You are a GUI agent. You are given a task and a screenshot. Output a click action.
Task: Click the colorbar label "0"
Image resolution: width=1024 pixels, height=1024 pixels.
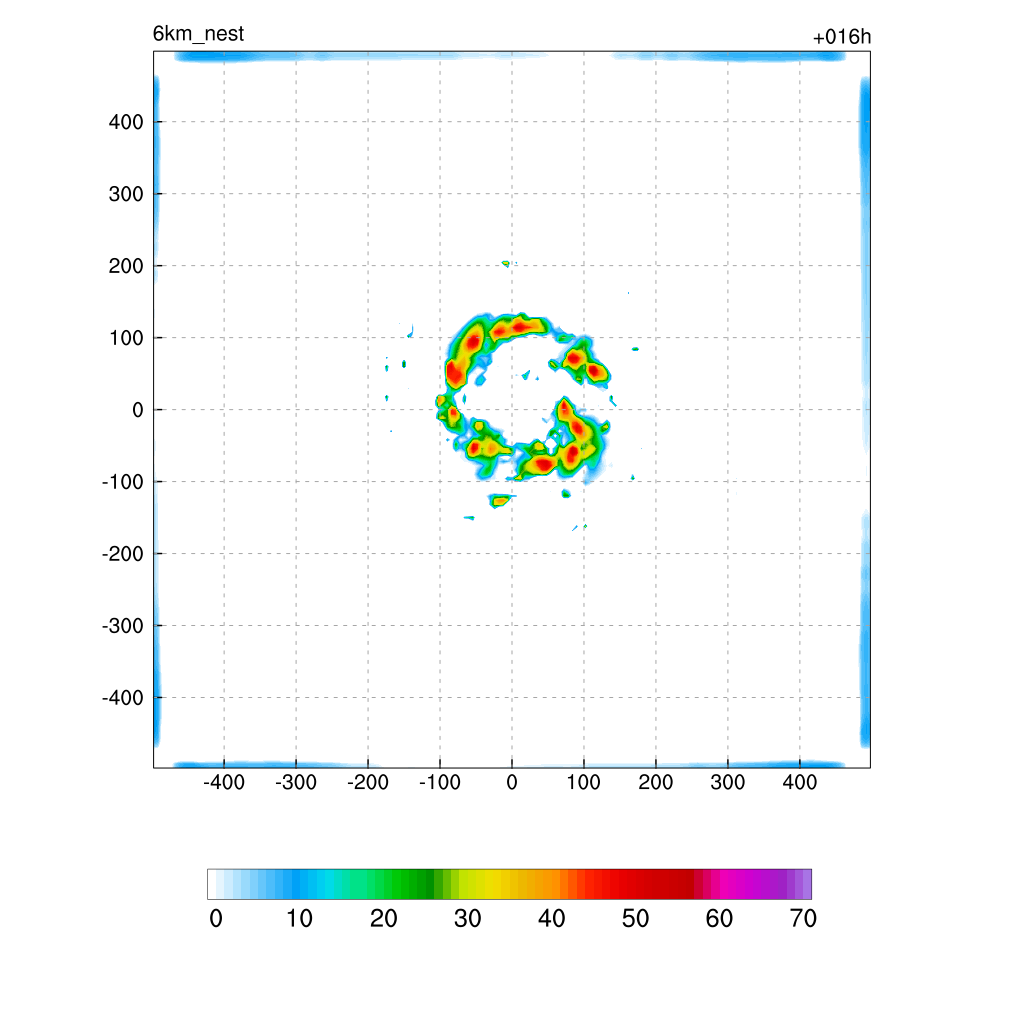pos(216,919)
